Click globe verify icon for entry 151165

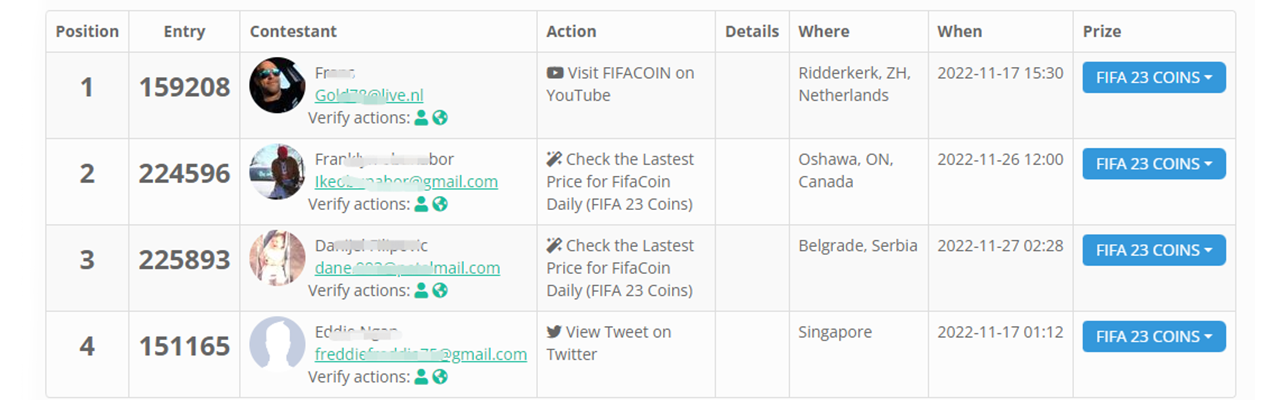tap(440, 377)
